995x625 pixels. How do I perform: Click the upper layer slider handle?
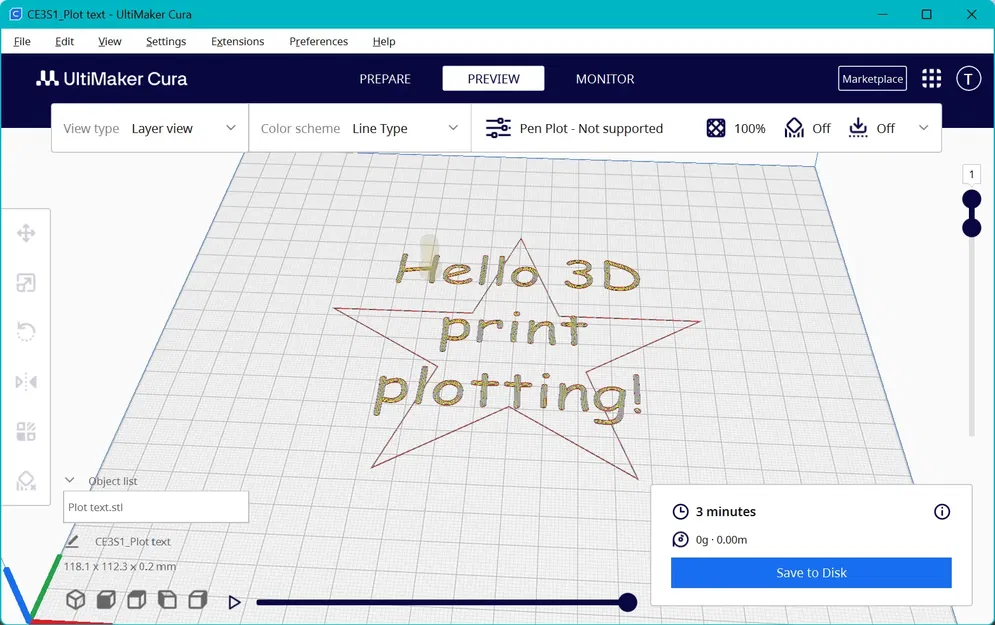[x=972, y=199]
